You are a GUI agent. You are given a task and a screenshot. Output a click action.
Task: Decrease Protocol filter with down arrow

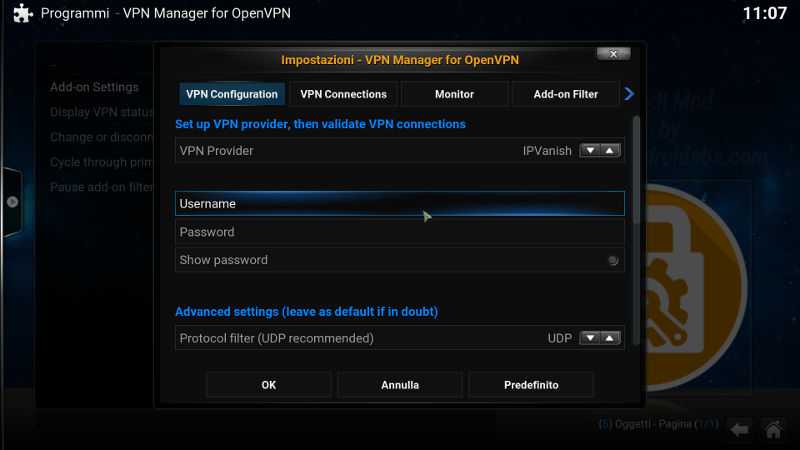coord(590,338)
